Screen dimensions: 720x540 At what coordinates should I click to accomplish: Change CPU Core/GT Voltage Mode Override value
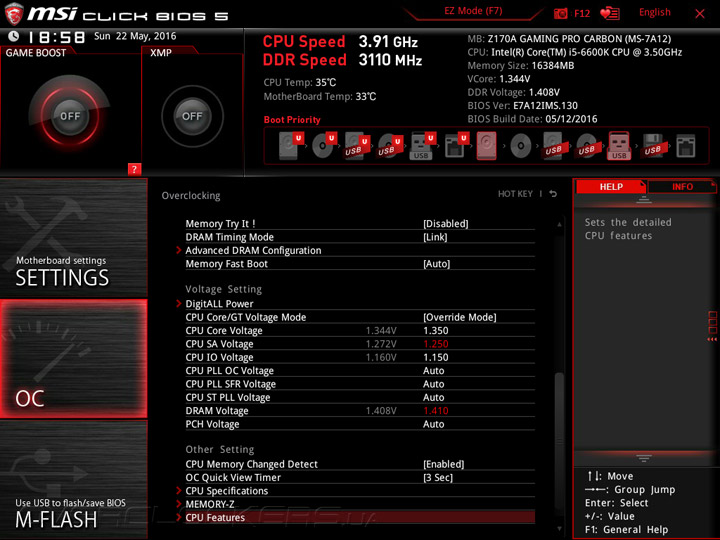click(460, 317)
